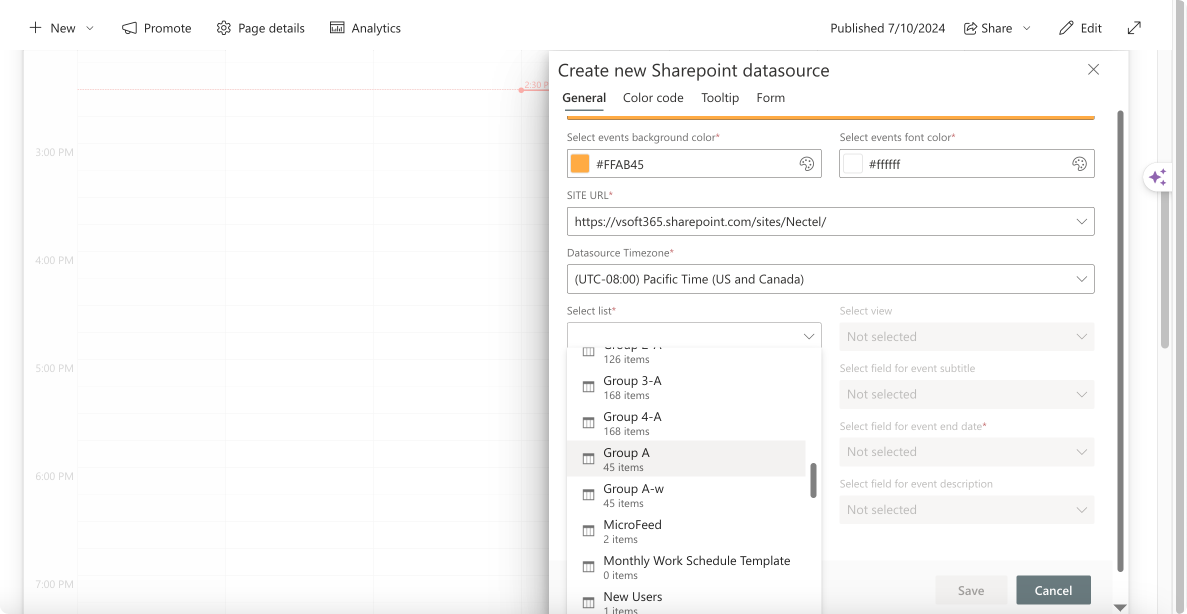The width and height of the screenshot is (1187, 614).
Task: Open Select field for event description dropdown
Action: 967,510
